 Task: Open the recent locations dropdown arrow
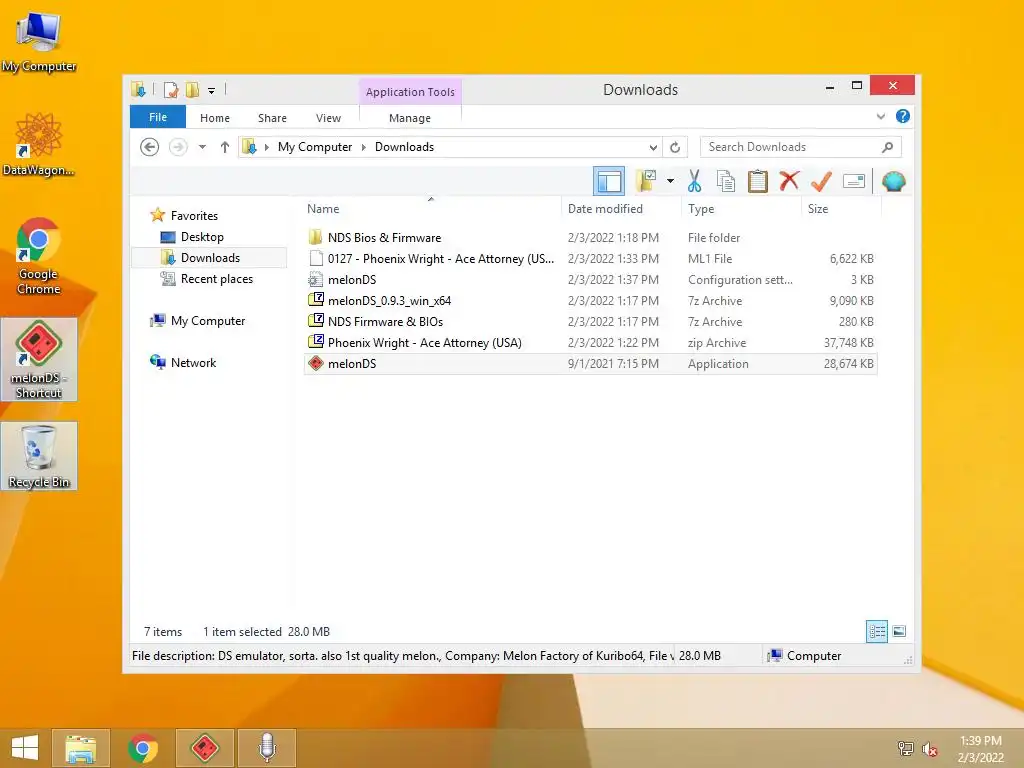202,147
